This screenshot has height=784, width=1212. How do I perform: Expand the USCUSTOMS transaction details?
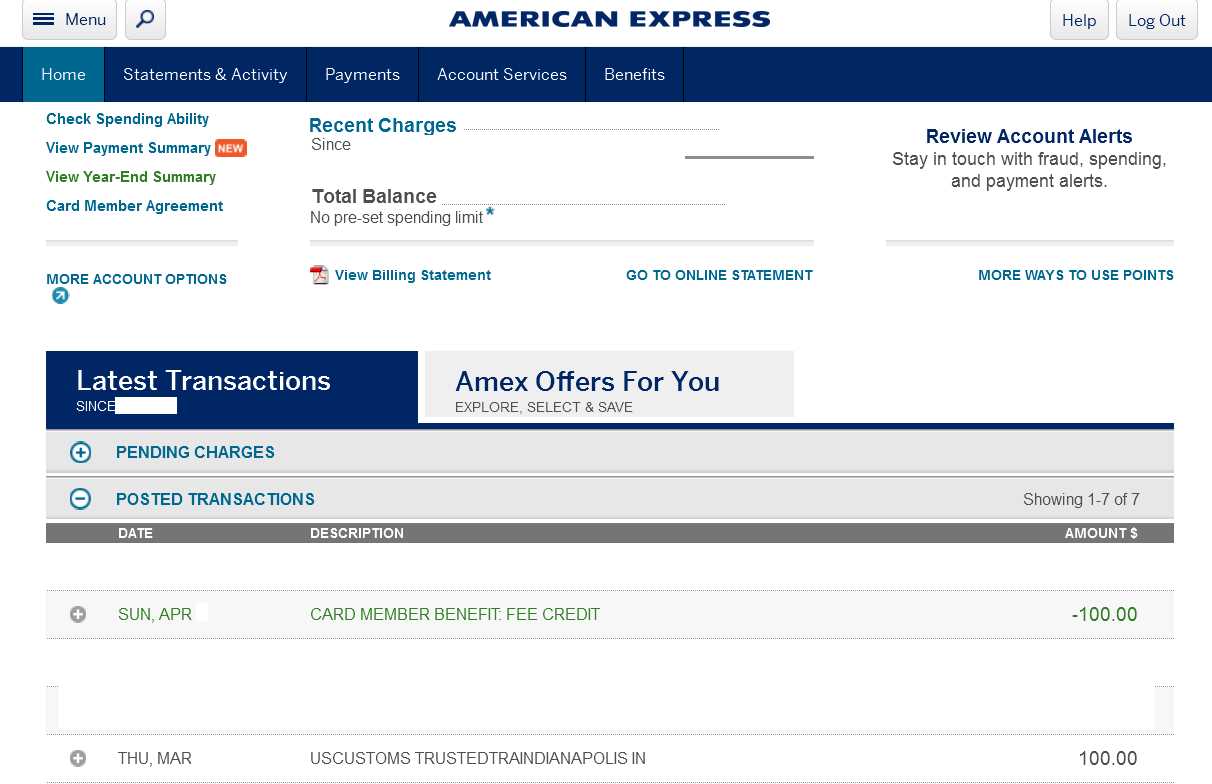pos(78,759)
